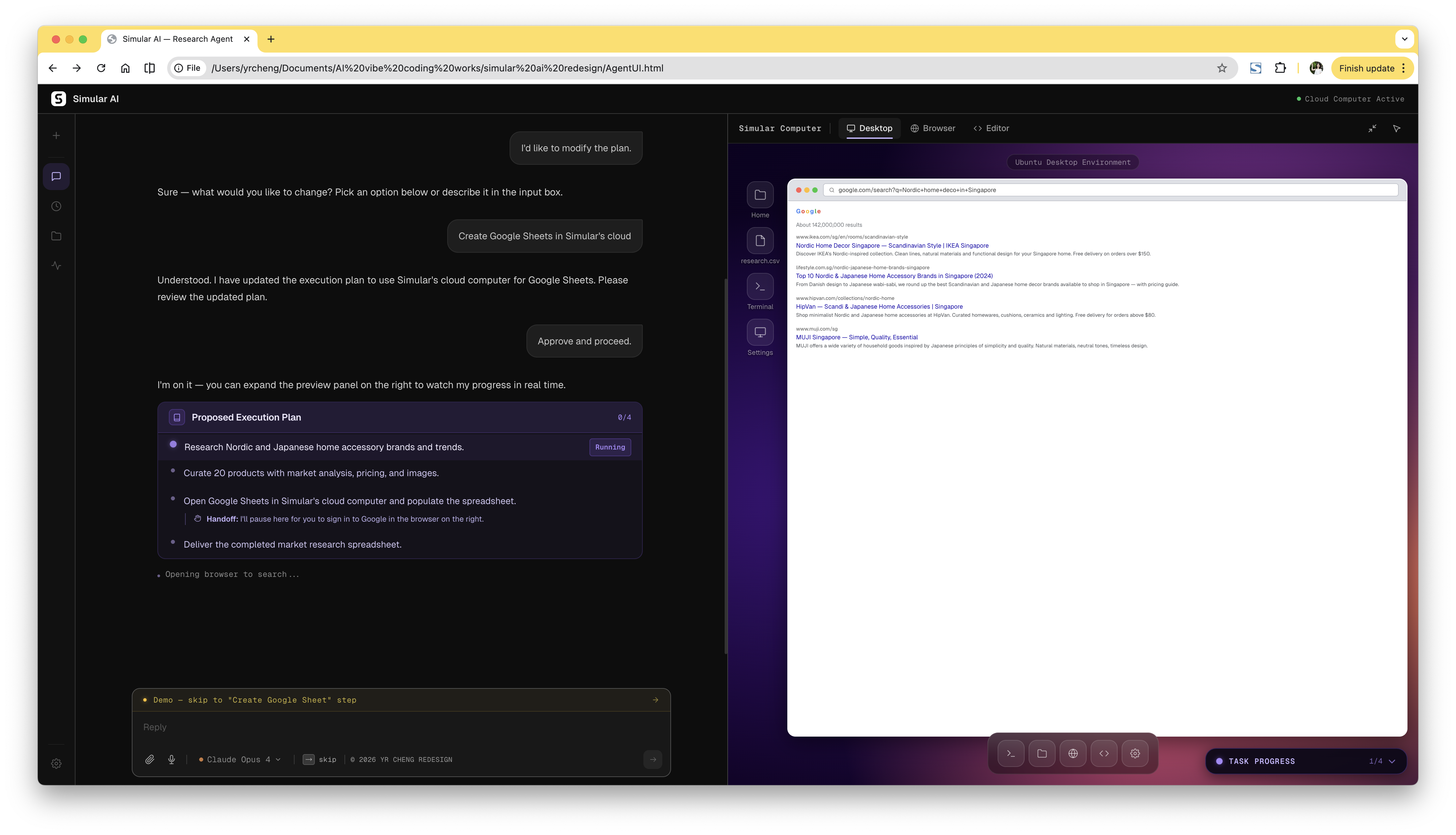This screenshot has width=1456, height=835.
Task: Open the activity monitor icon in sidebar
Action: pyautogui.click(x=56, y=266)
